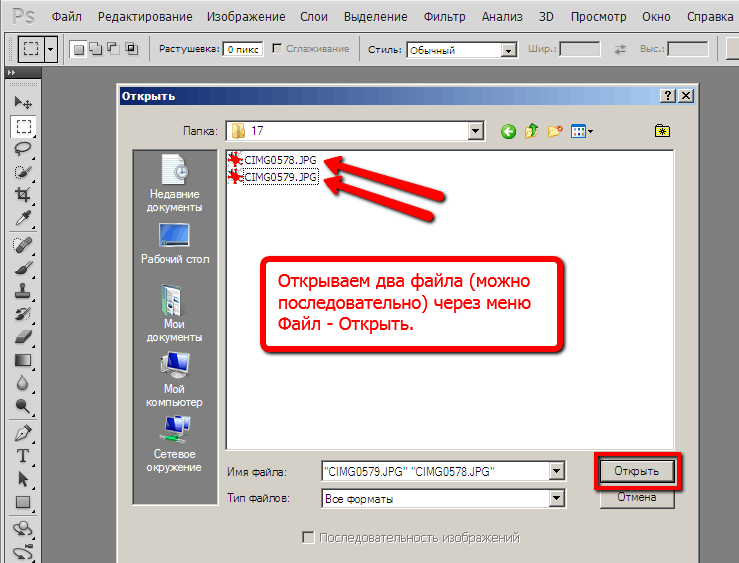Open the 3D menu
Image resolution: width=739 pixels, height=563 pixels.
click(x=546, y=17)
